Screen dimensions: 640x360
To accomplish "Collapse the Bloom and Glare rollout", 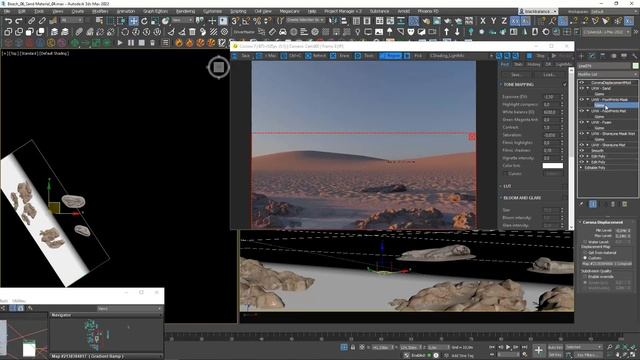I will click(x=501, y=198).
